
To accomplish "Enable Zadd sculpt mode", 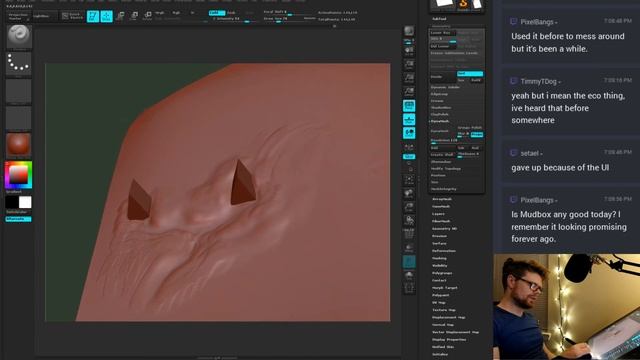I will pos(216,13).
